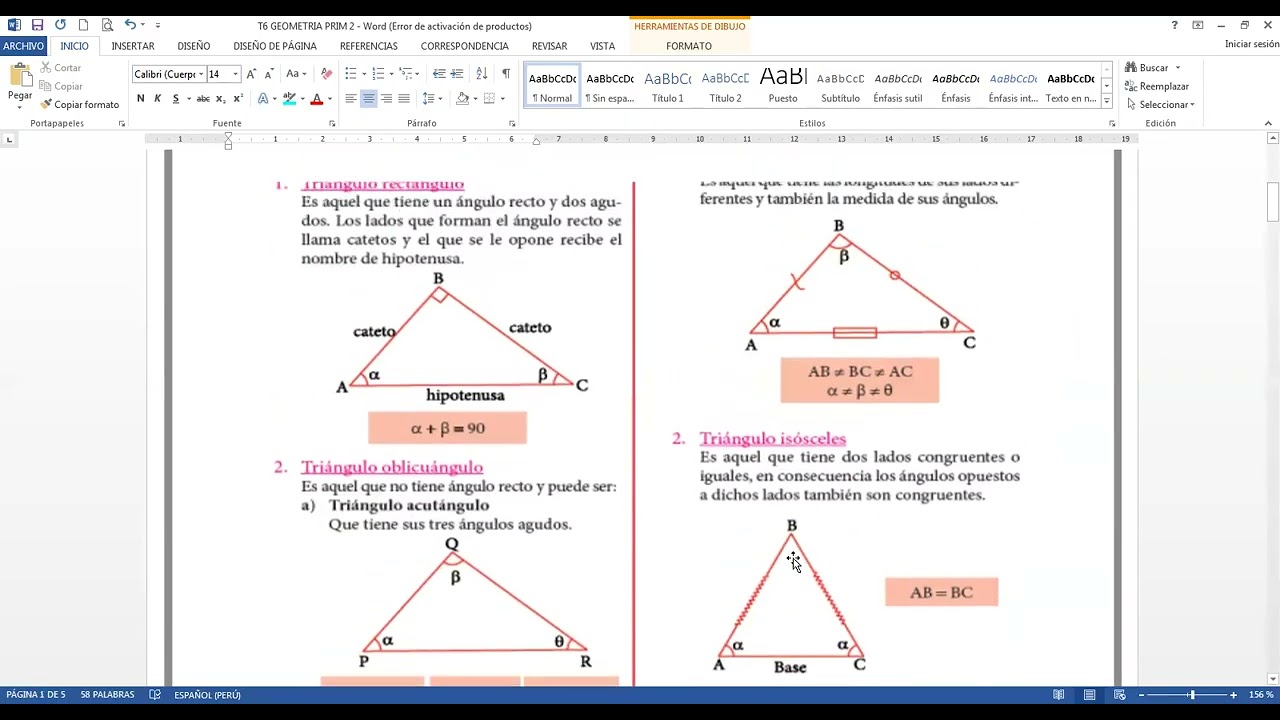
Task: Apply the Título 1 style
Action: point(668,87)
